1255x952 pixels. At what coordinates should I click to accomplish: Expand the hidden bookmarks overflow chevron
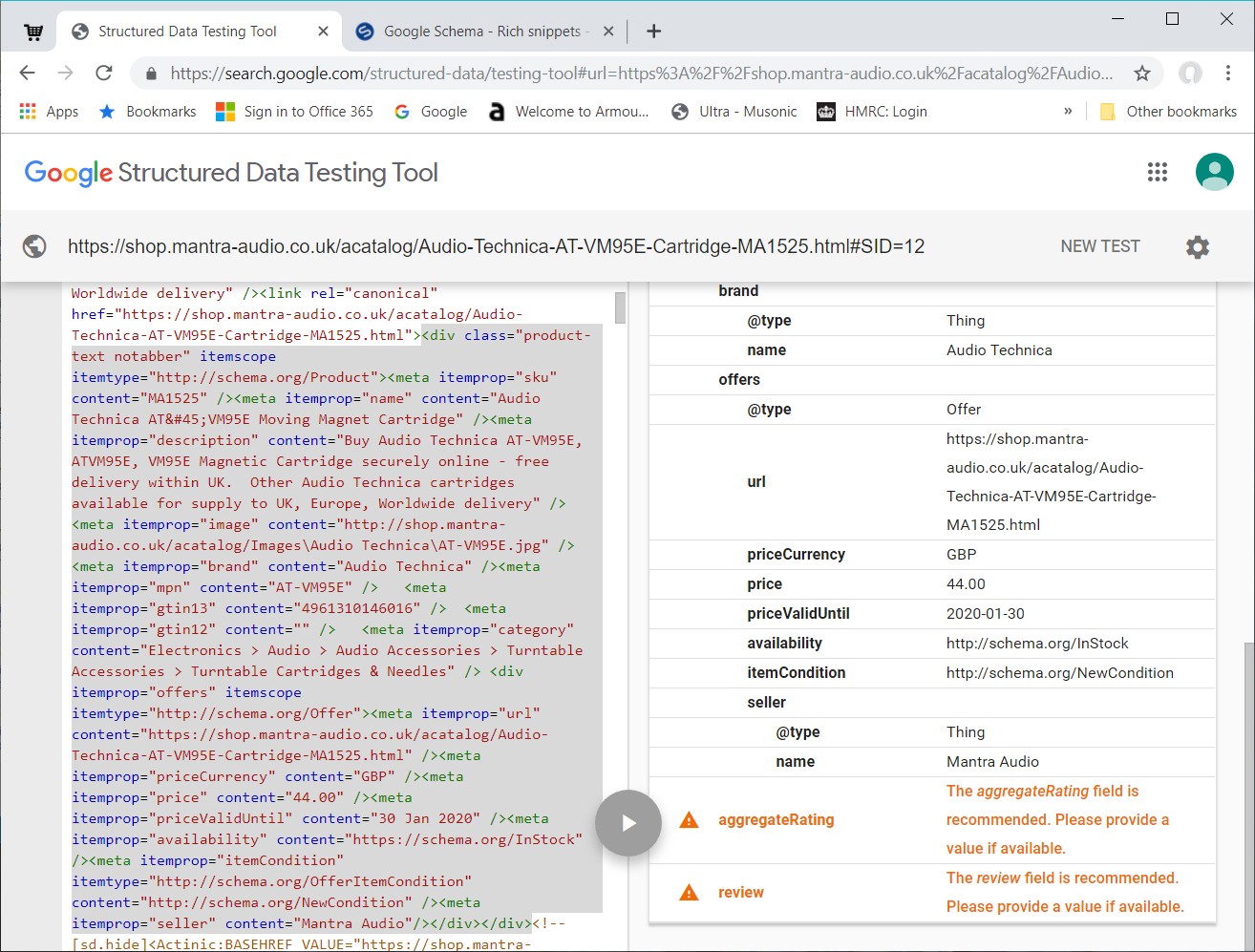coord(1068,112)
